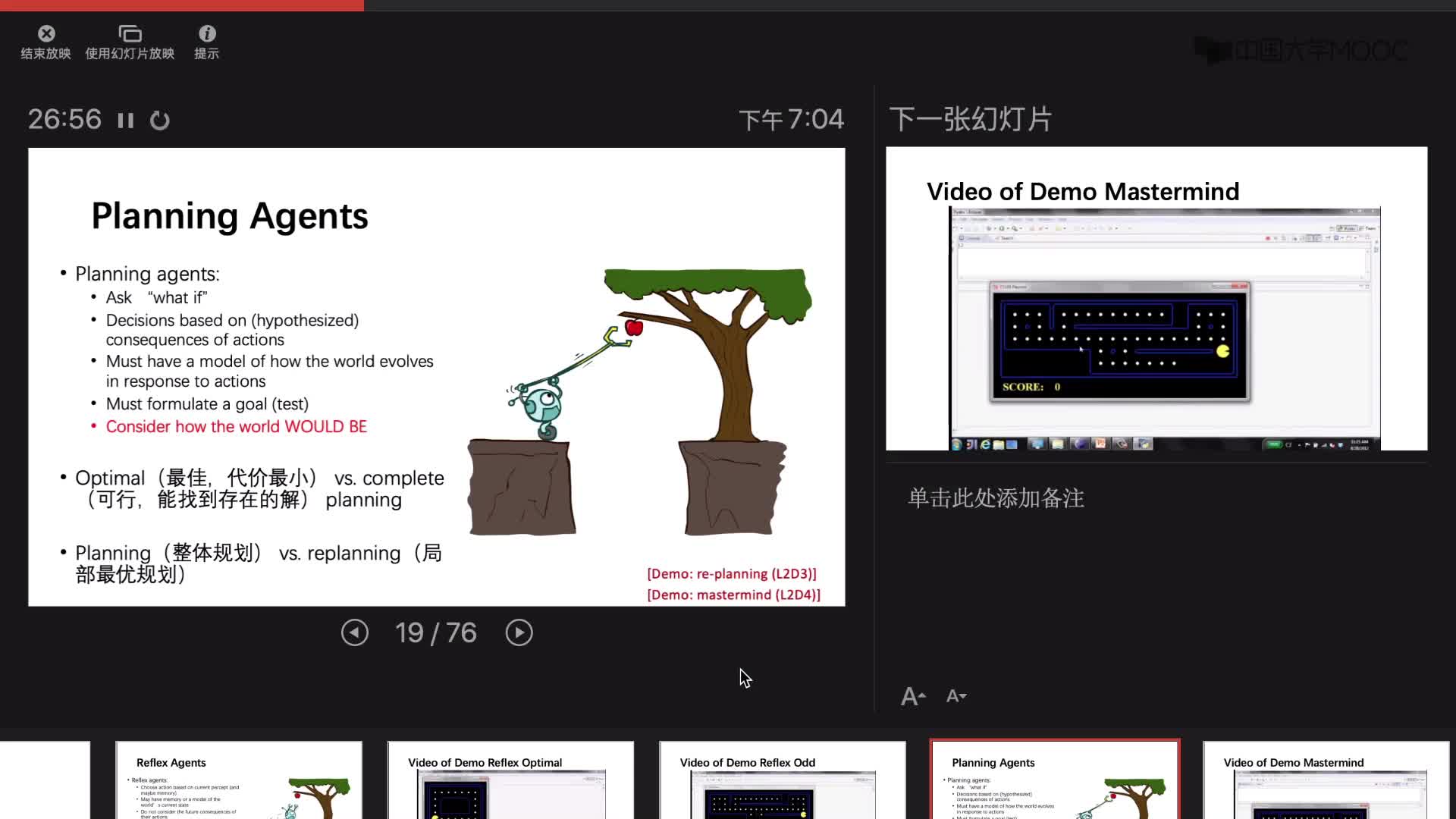Decrease the notes font size

click(x=956, y=695)
